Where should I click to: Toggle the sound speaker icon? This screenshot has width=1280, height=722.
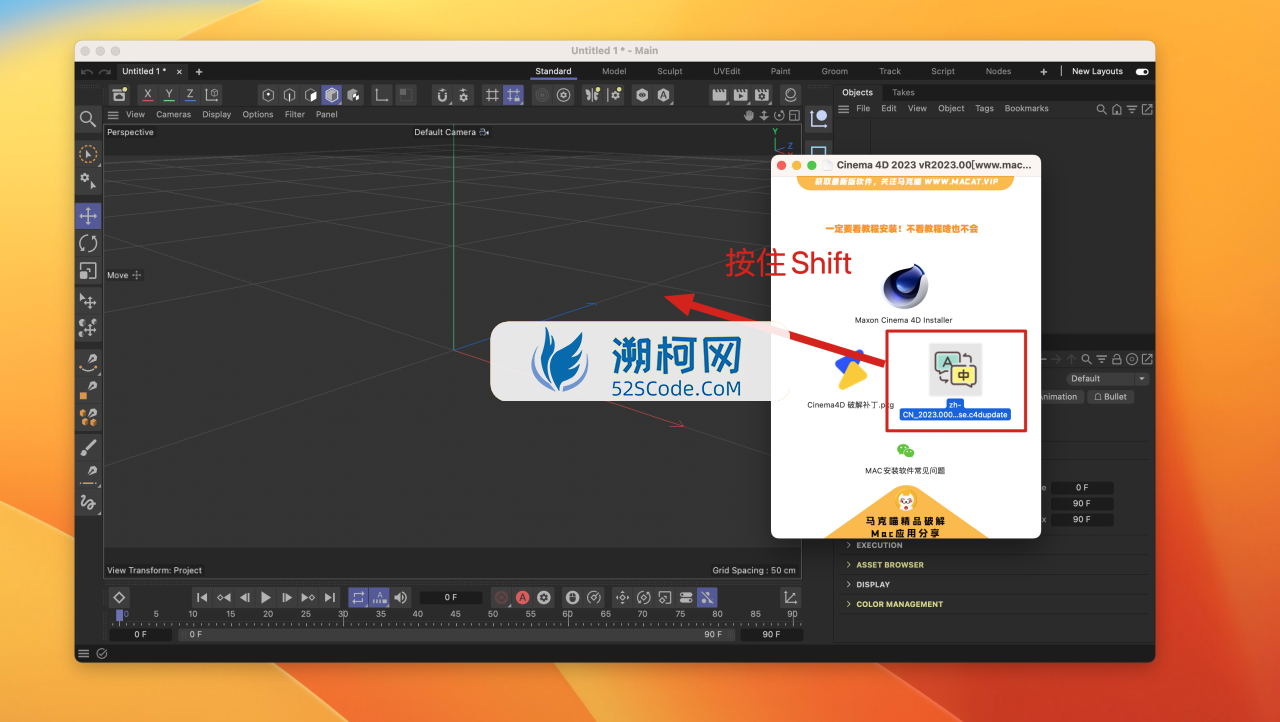click(401, 597)
